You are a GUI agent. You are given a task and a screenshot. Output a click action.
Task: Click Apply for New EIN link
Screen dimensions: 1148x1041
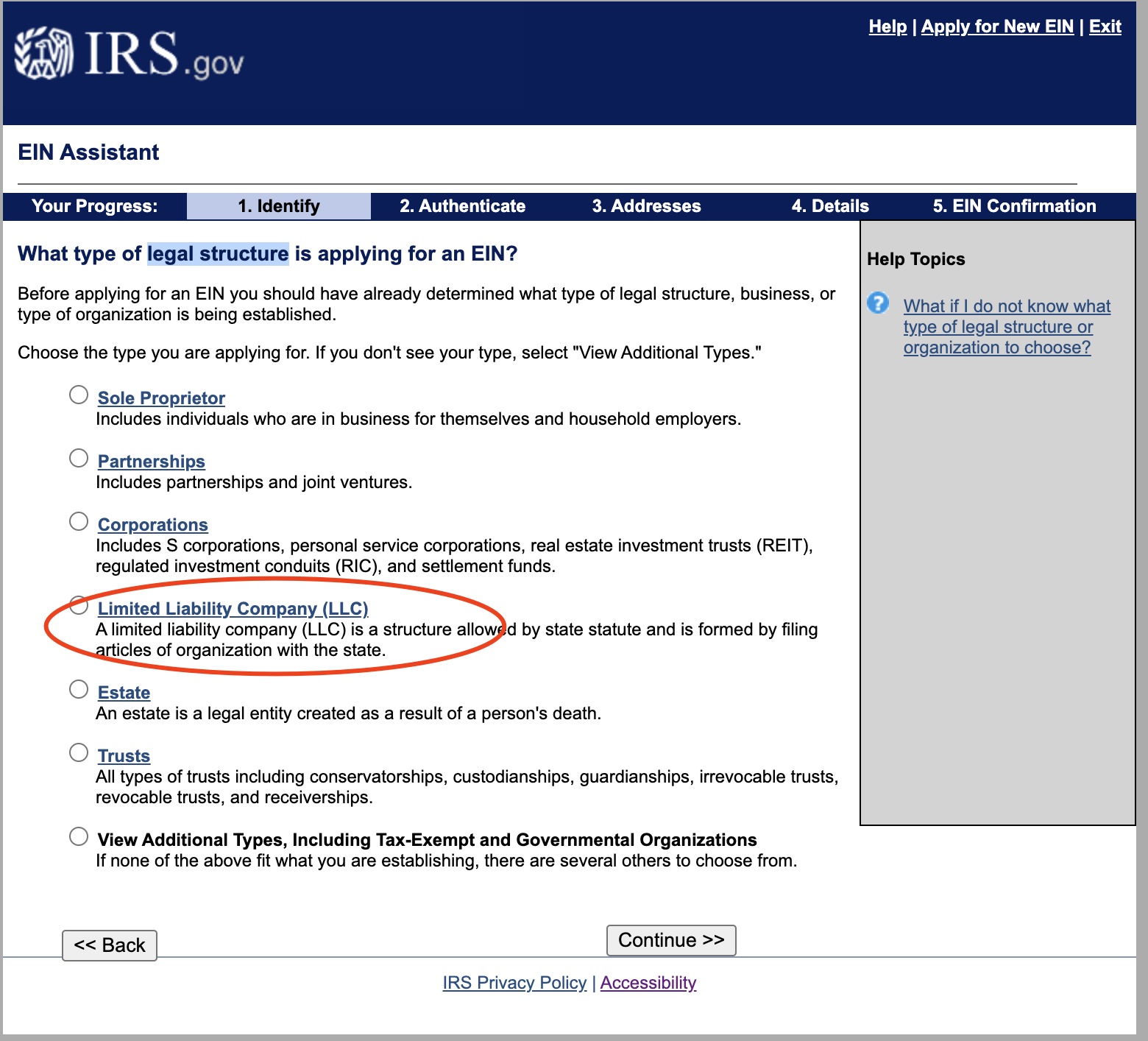click(x=997, y=27)
